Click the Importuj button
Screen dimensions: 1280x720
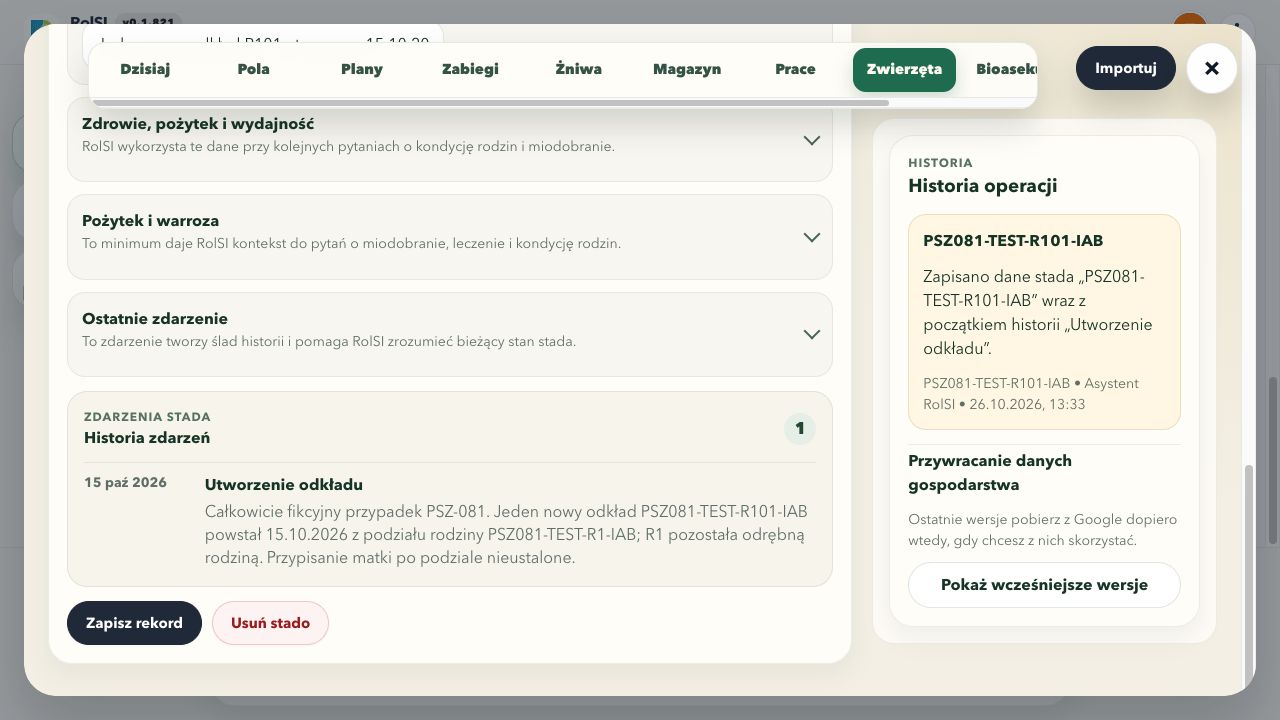(x=1126, y=68)
